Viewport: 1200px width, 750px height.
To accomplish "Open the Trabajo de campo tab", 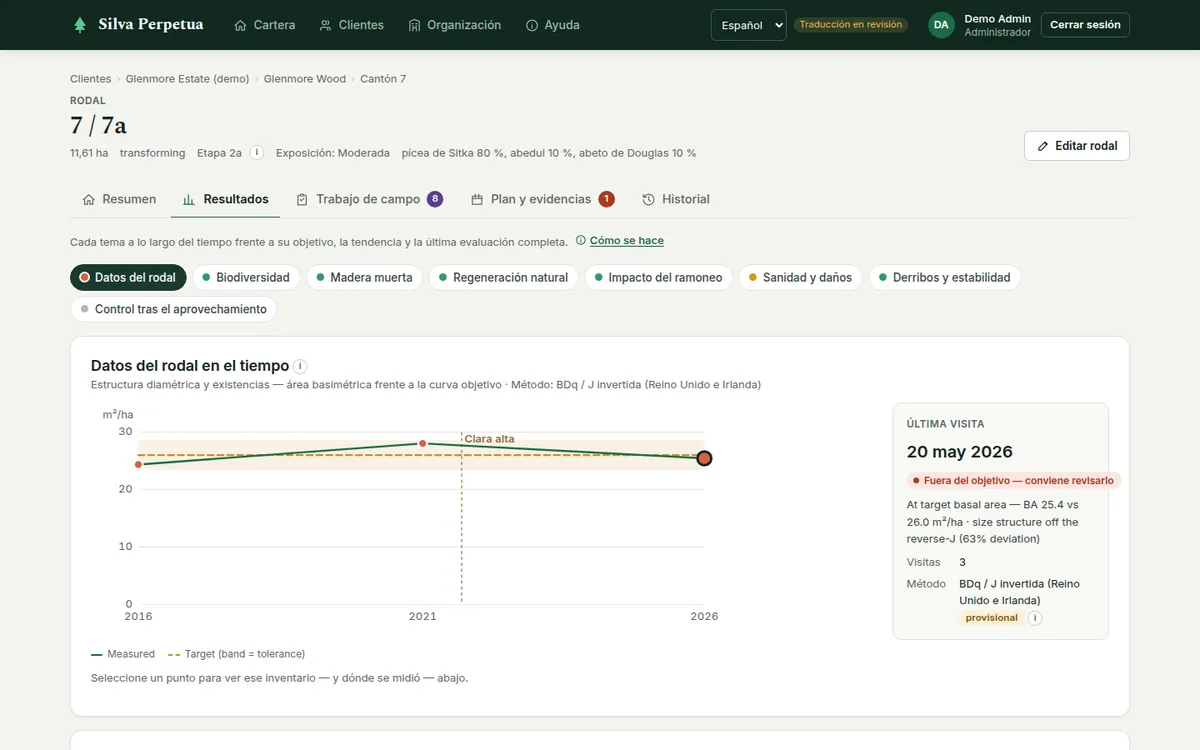I will [x=369, y=199].
